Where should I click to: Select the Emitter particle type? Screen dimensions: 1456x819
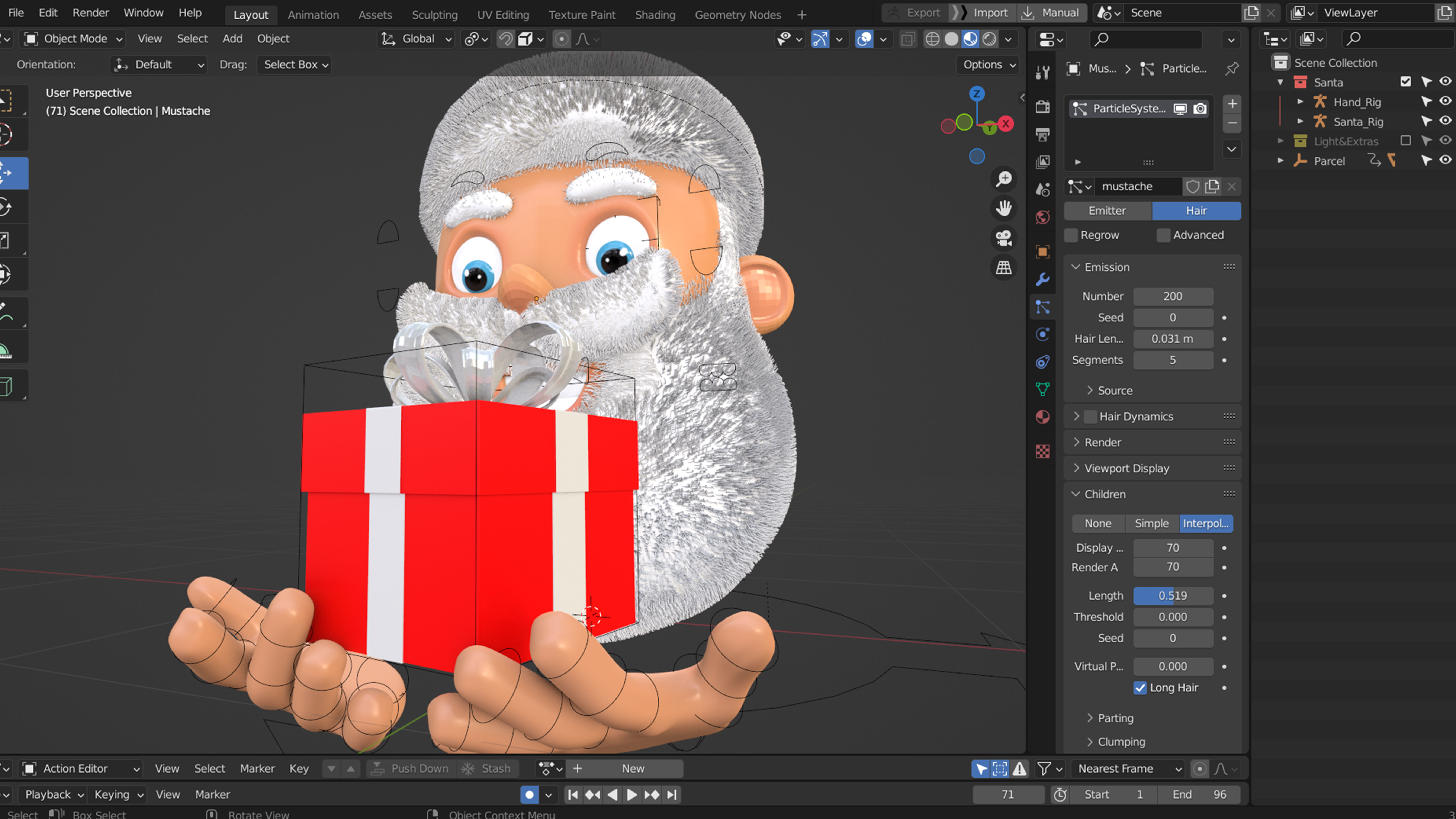[1107, 211]
